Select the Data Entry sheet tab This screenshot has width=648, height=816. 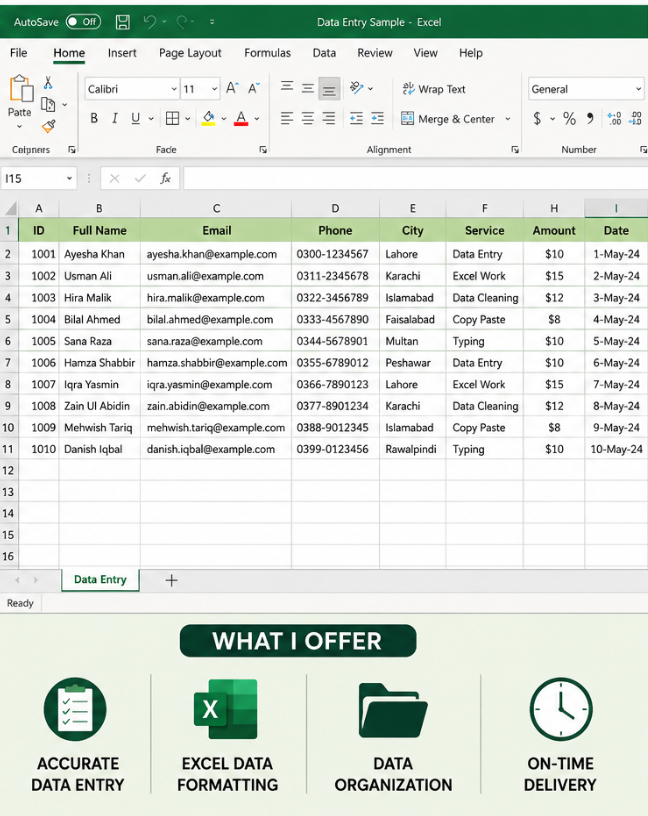point(100,580)
